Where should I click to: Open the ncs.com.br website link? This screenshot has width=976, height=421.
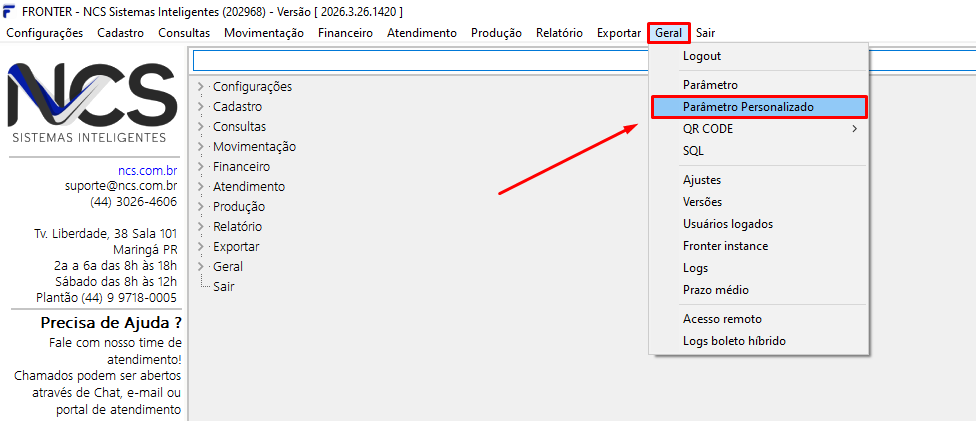147,171
